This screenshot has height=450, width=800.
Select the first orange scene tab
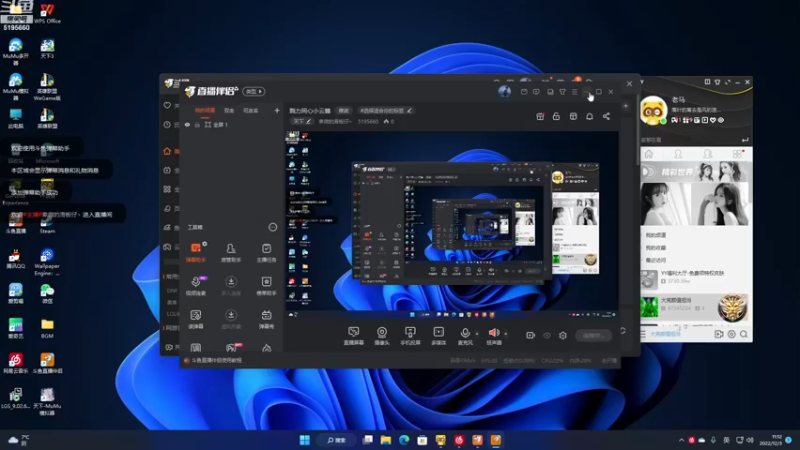coord(205,110)
